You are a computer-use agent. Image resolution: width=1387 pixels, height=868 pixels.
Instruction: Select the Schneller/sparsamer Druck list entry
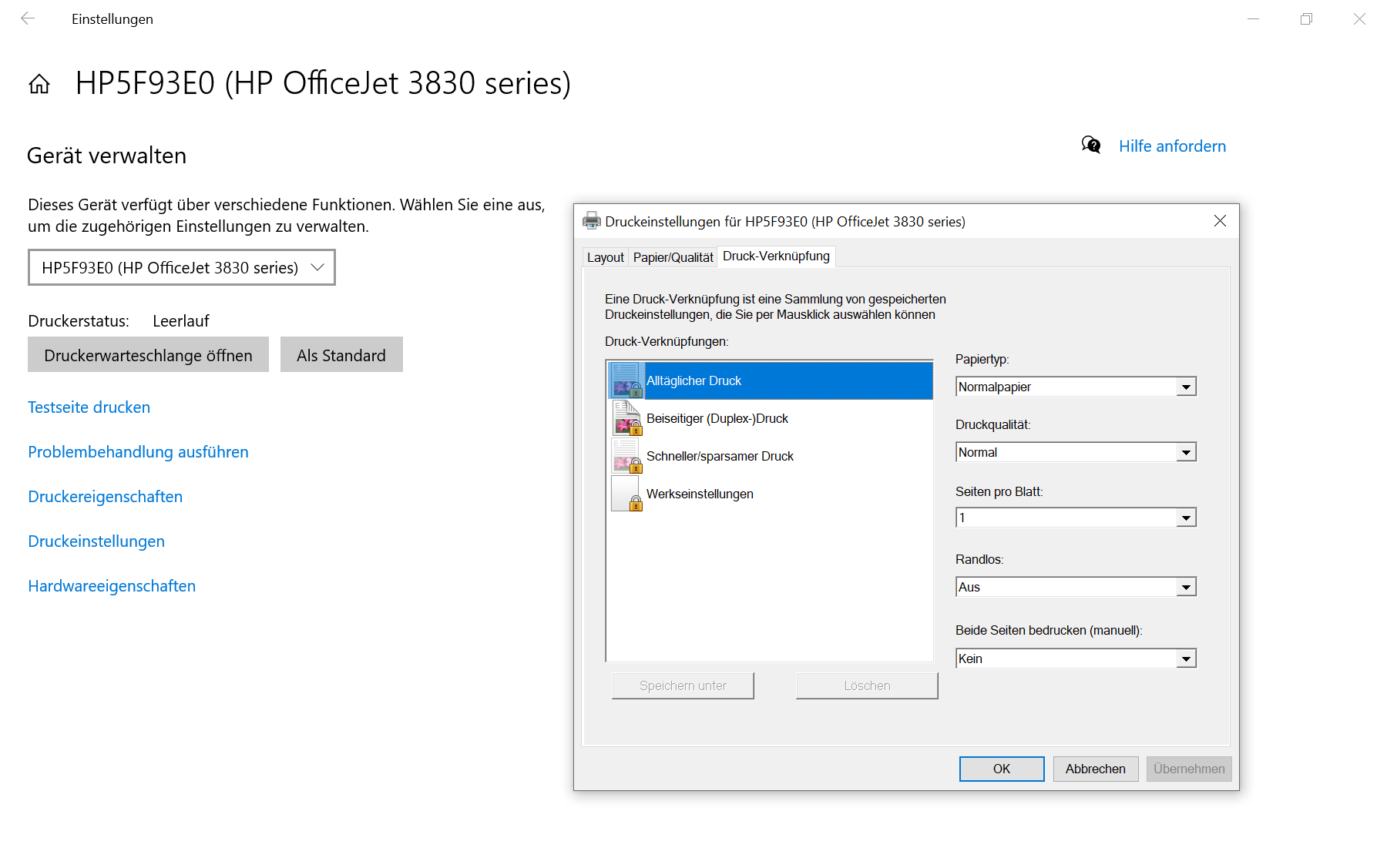pyautogui.click(x=770, y=456)
